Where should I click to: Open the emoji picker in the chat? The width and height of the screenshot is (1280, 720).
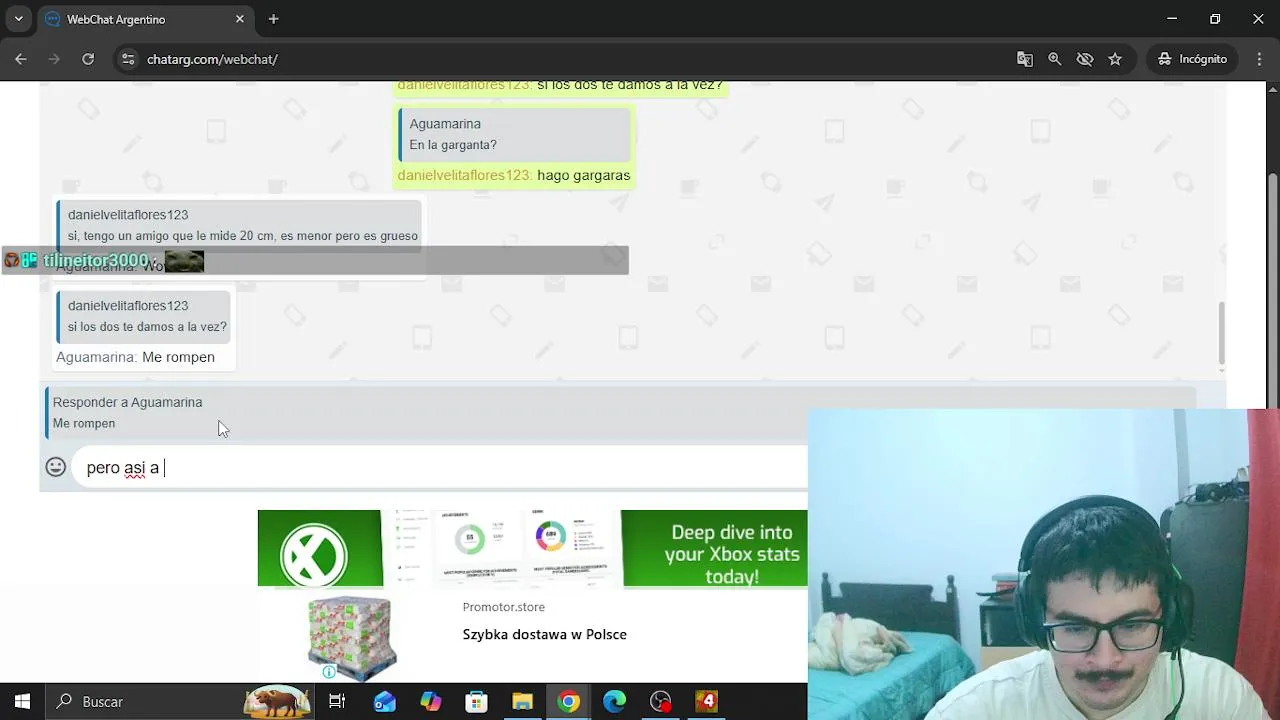56,467
